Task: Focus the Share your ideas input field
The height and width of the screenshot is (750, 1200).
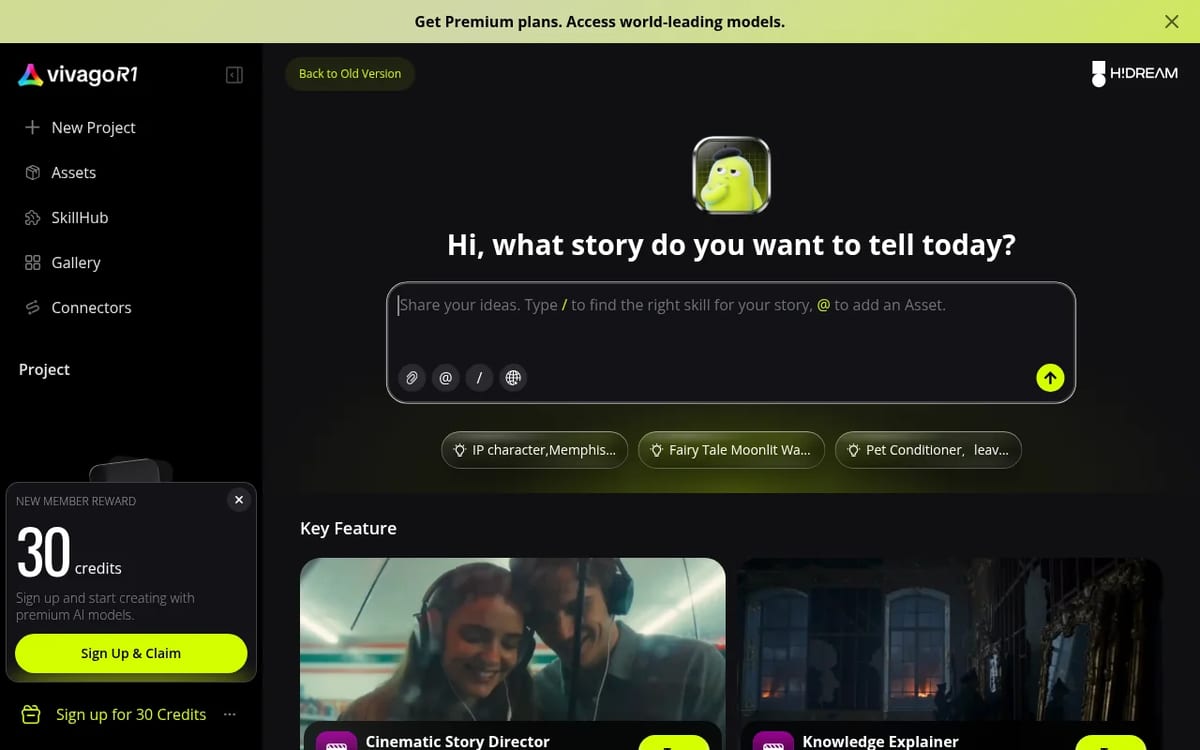Action: click(x=731, y=305)
